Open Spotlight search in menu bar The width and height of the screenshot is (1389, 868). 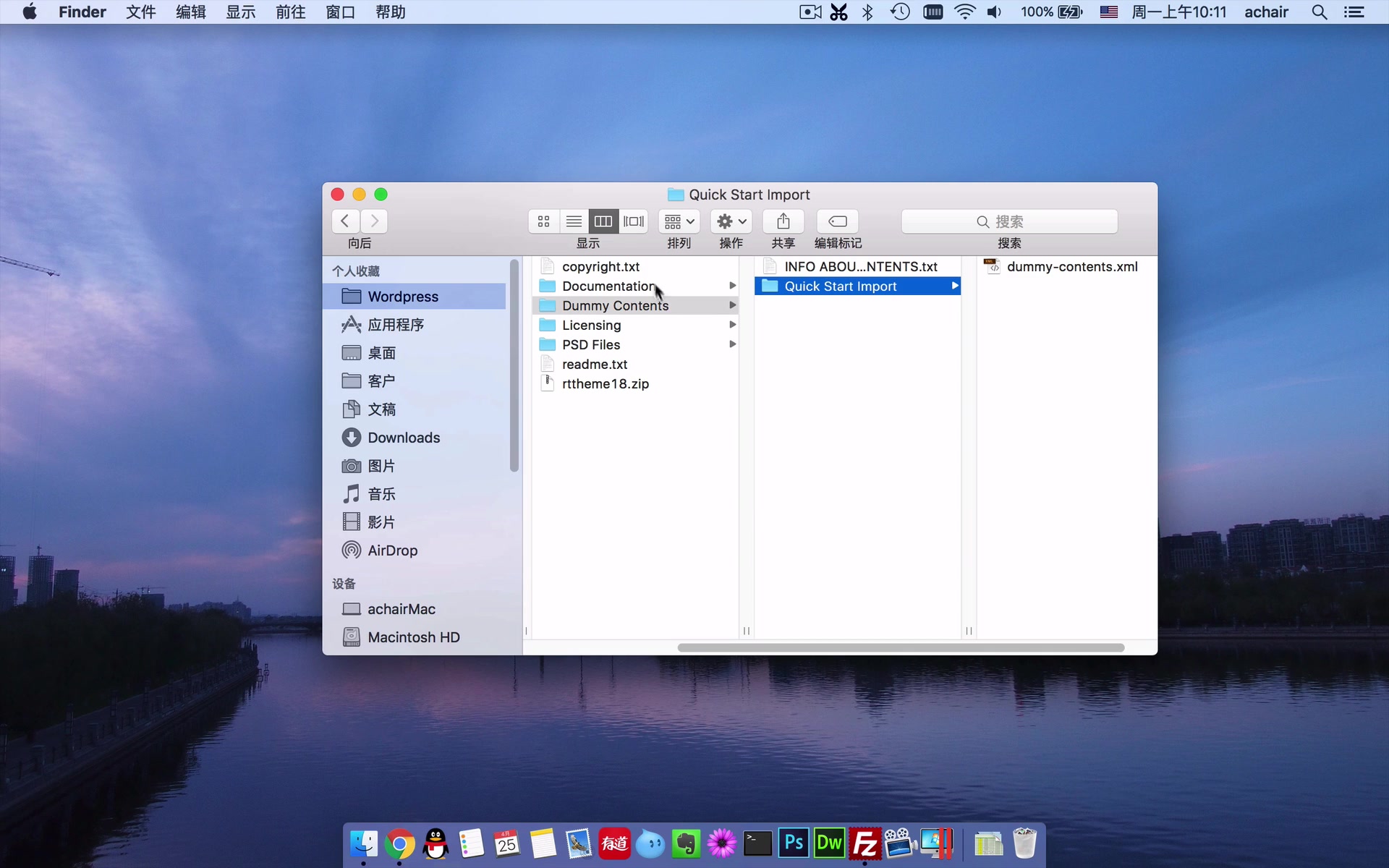pos(1320,12)
